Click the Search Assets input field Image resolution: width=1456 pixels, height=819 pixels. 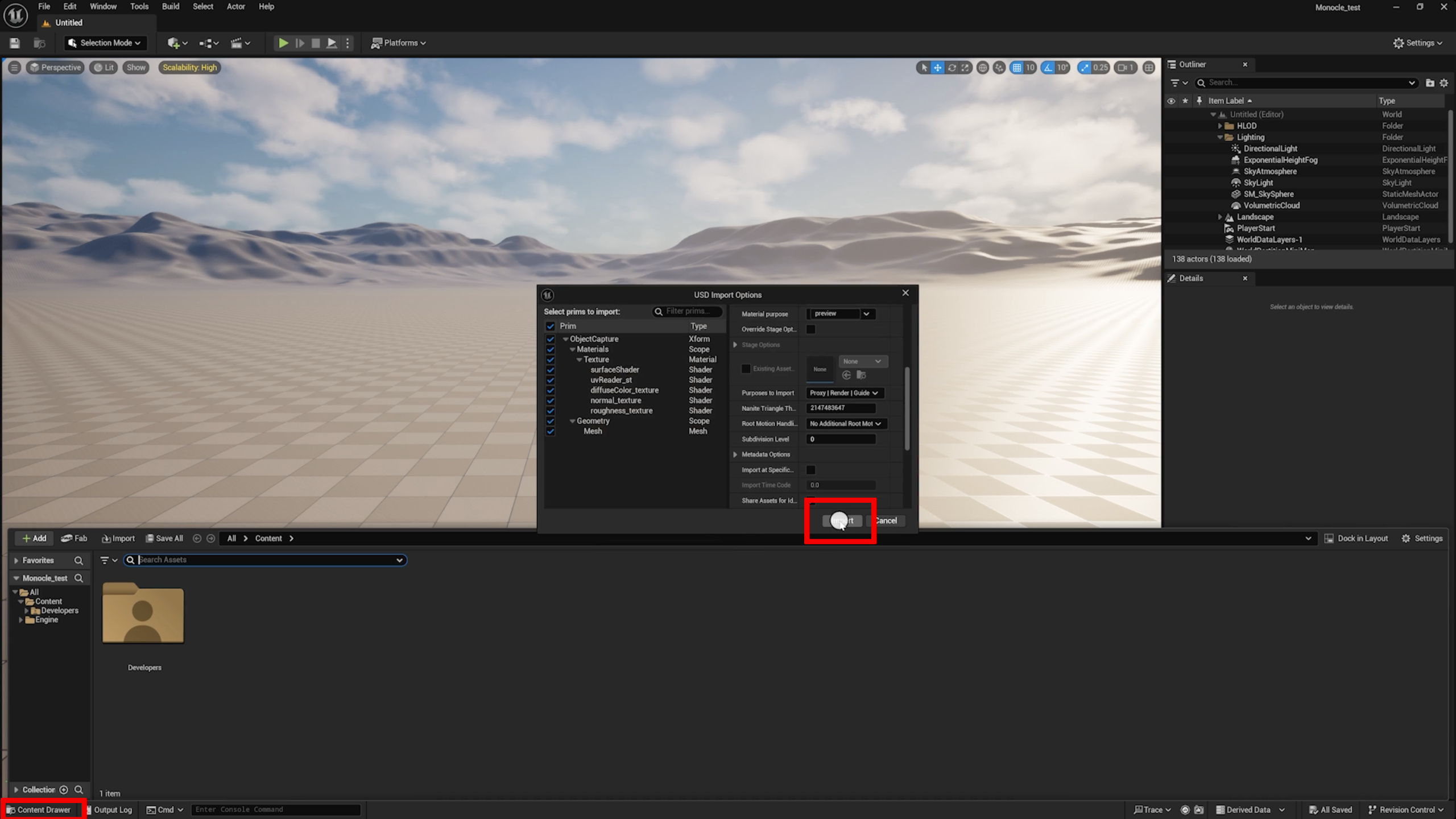click(264, 560)
